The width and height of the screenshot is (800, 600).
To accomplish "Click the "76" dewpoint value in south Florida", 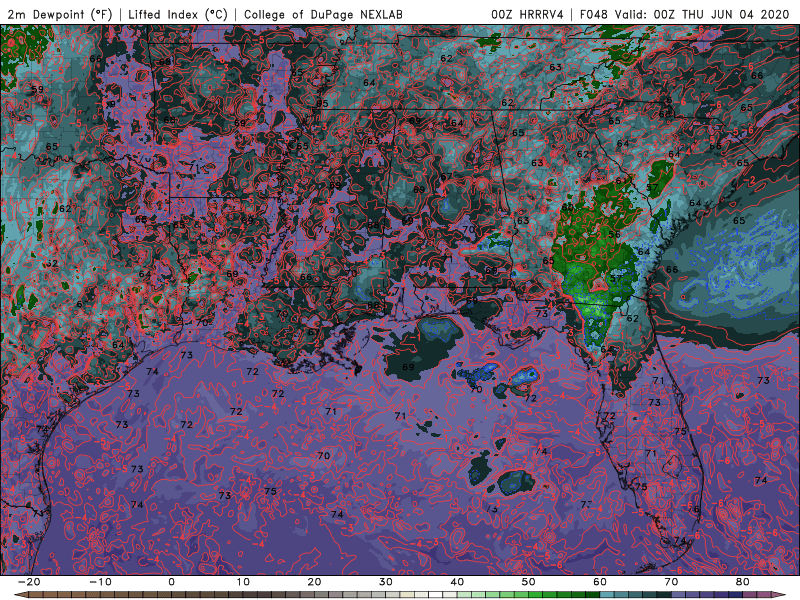I will click(693, 509).
